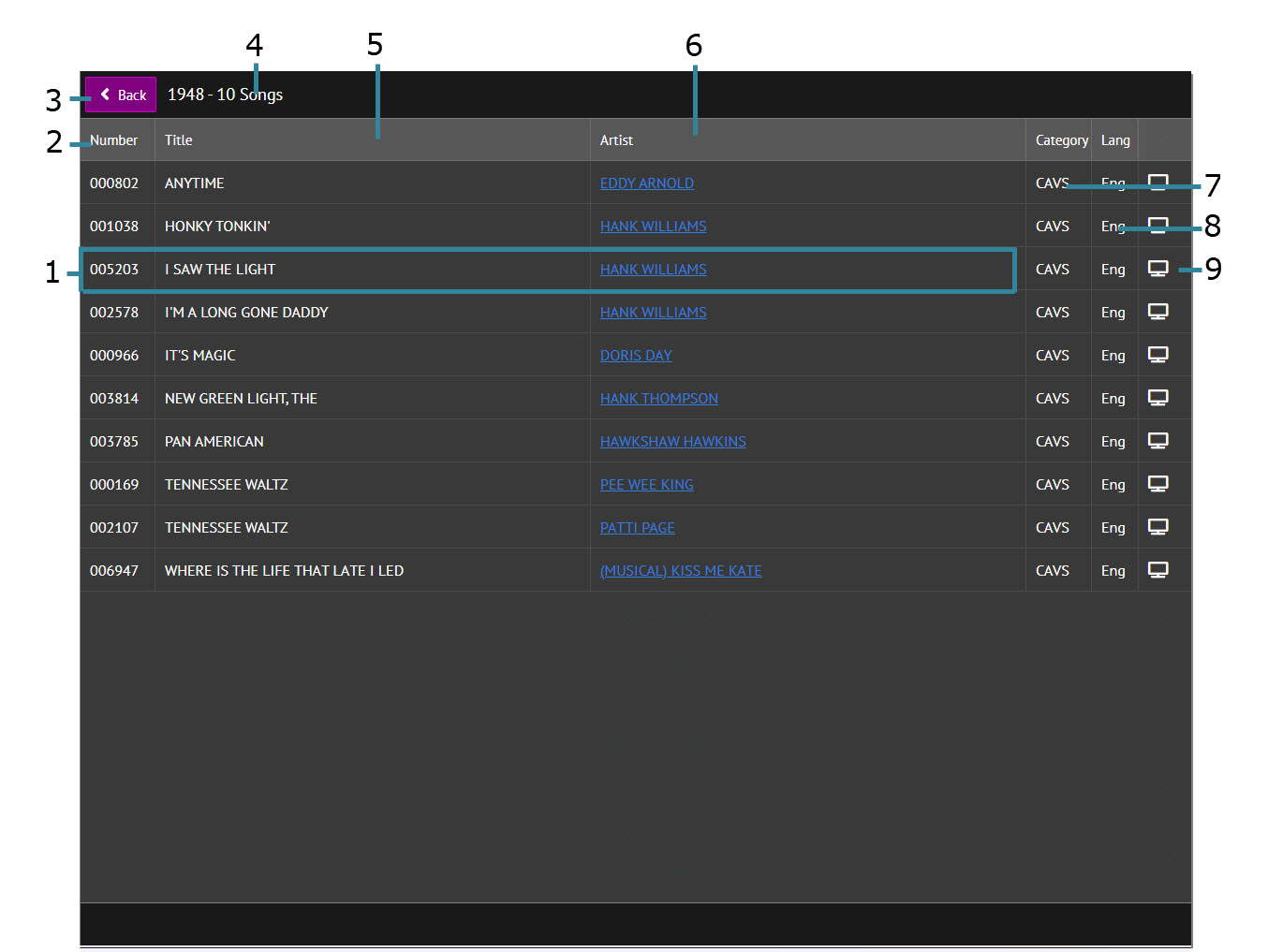Follow the PEE WEE KING link

coord(646,485)
